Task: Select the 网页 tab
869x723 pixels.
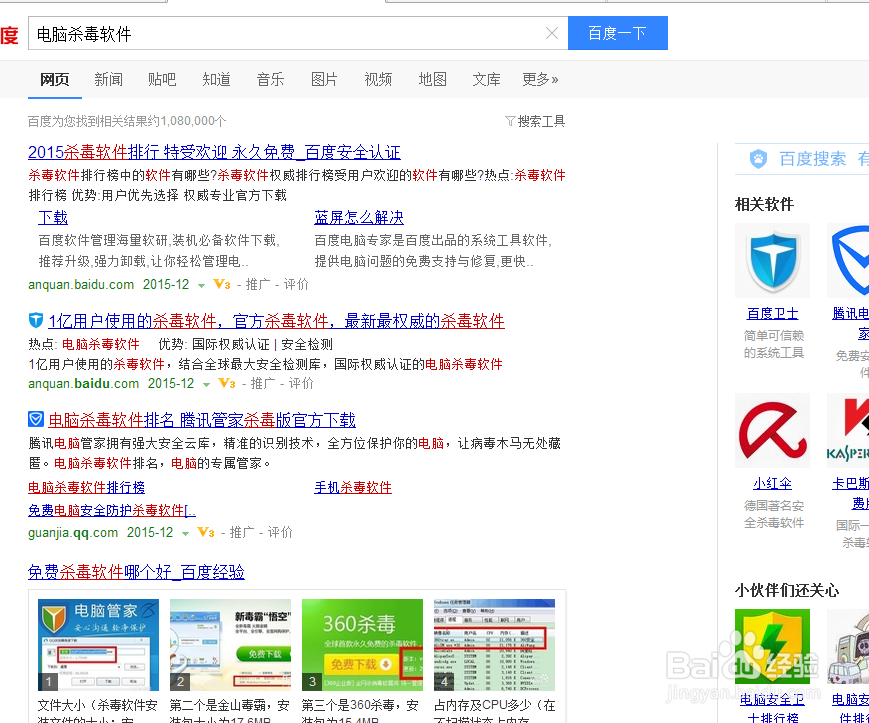Action: pos(55,79)
